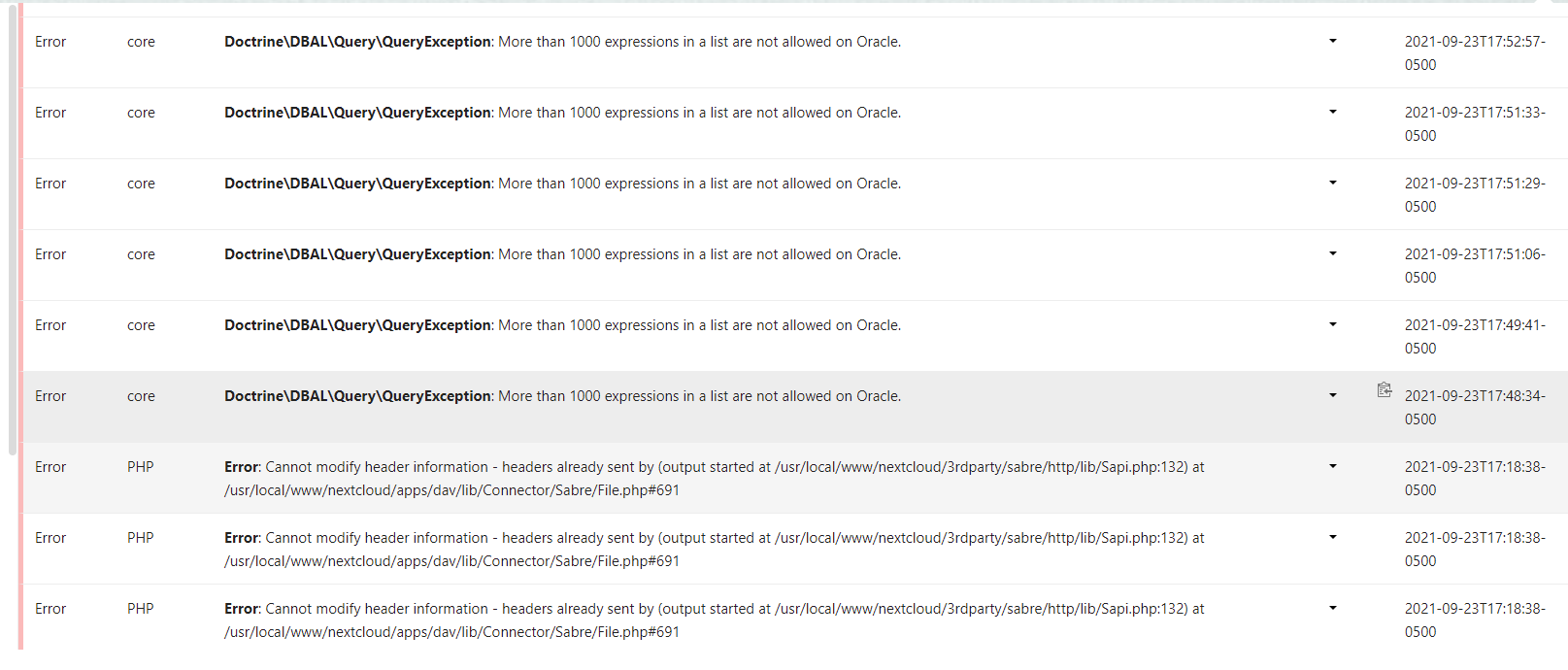This screenshot has width=1568, height=670.
Task: Click the timestamp 2021-09-23T17:51:33-0500
Action: (1474, 123)
